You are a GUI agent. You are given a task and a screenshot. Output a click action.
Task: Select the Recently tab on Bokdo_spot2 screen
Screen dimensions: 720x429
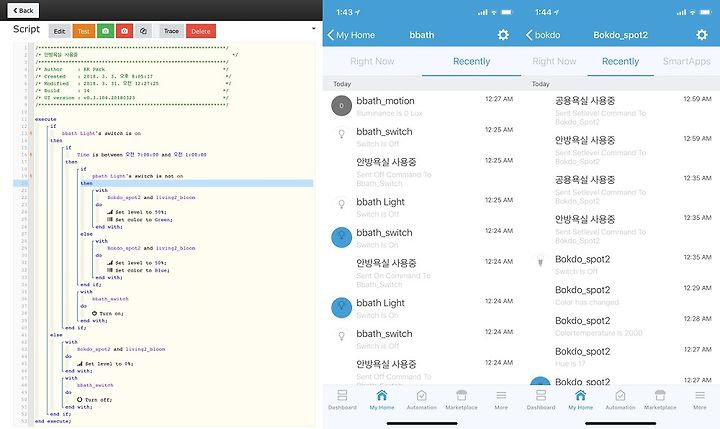pyautogui.click(x=620, y=61)
